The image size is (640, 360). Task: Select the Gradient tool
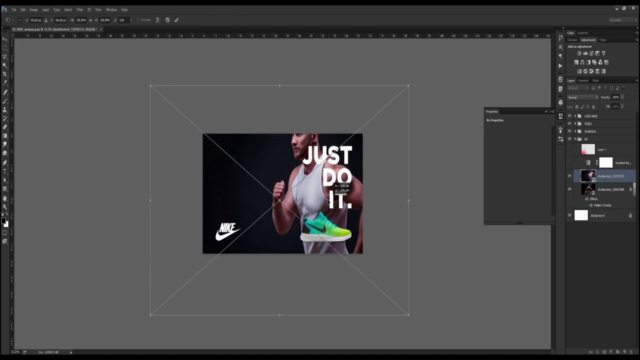tap(5, 136)
